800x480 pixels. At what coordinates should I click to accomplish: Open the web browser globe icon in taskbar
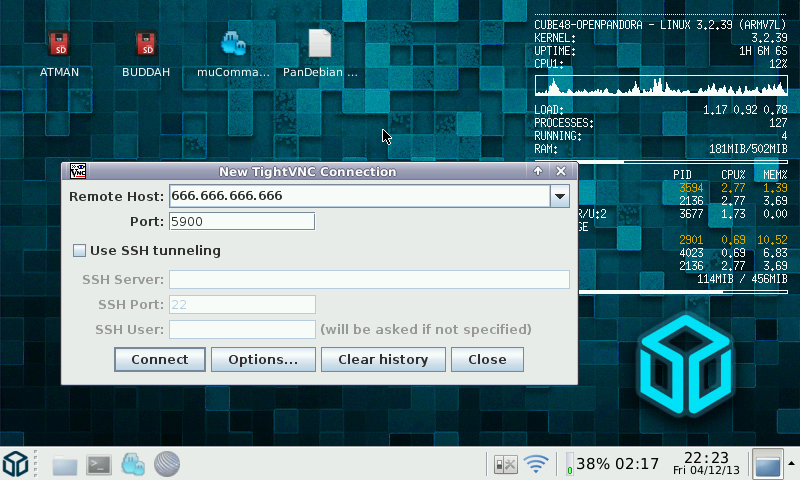click(x=167, y=464)
